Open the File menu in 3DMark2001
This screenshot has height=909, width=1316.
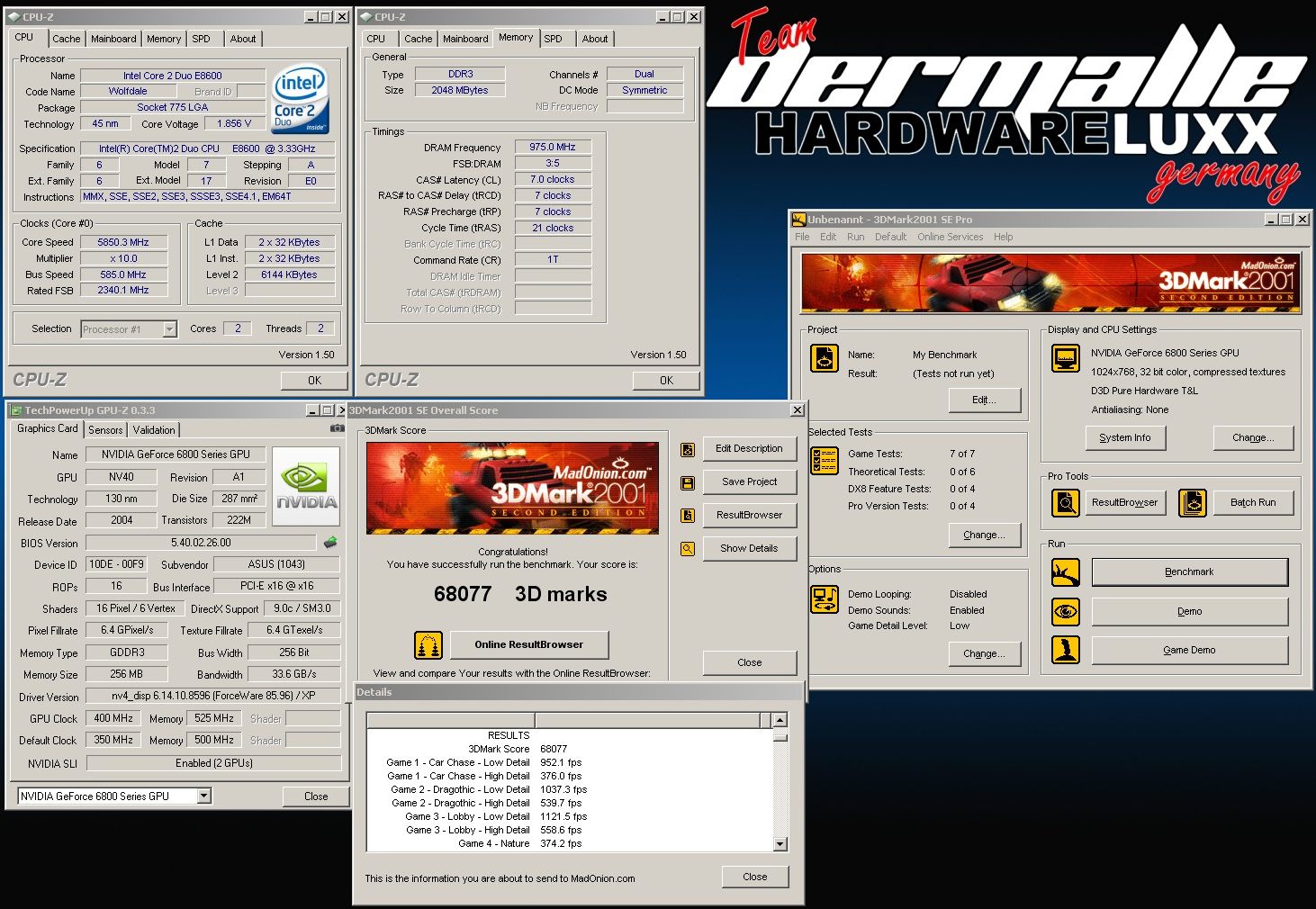tap(802, 237)
